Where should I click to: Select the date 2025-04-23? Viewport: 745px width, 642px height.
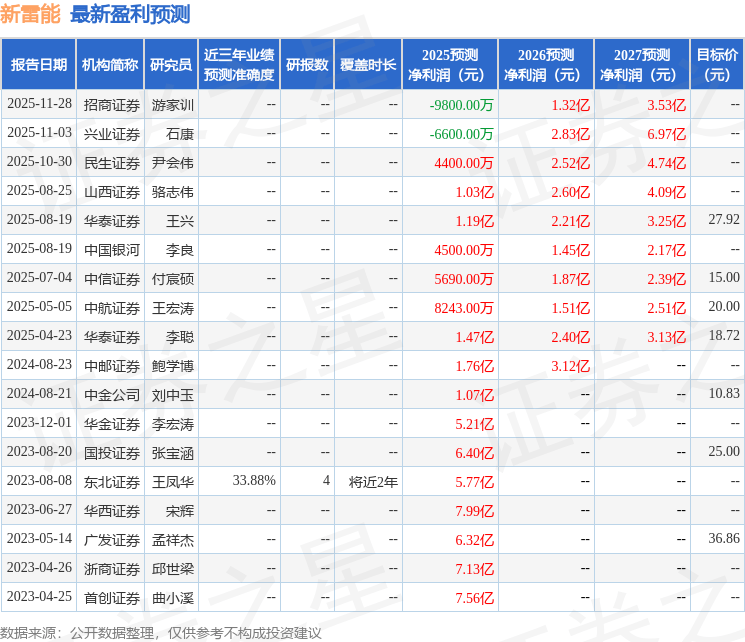(39, 335)
